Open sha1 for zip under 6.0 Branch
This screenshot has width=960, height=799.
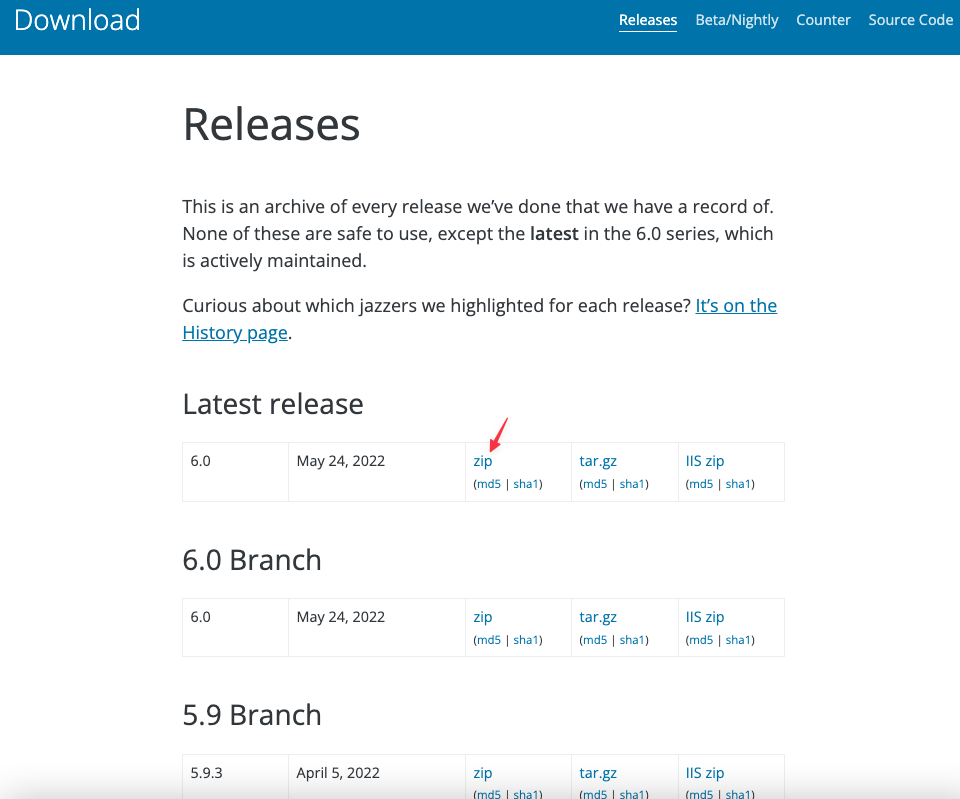point(526,640)
